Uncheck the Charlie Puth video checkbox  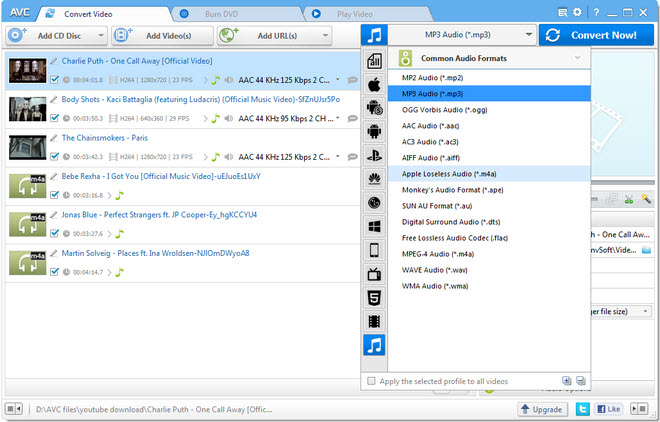pos(54,80)
